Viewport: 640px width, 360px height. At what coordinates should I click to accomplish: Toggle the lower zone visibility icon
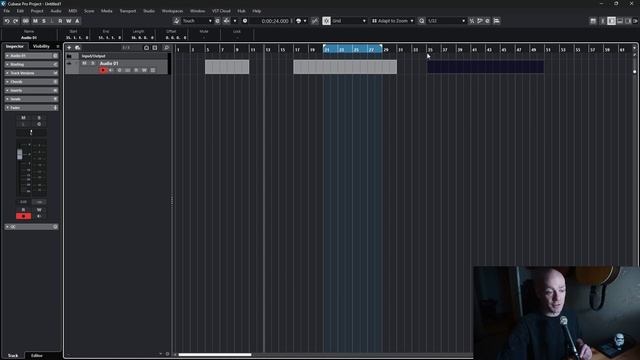pyautogui.click(x=620, y=21)
